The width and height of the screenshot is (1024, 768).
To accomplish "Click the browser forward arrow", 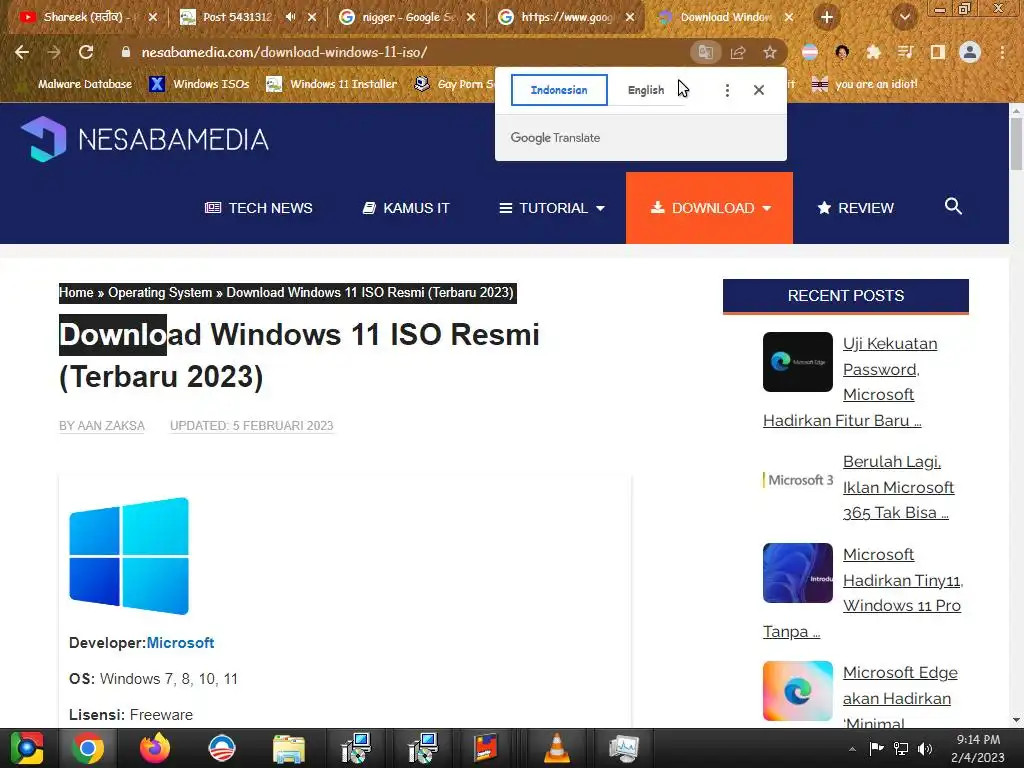I will [x=54, y=52].
